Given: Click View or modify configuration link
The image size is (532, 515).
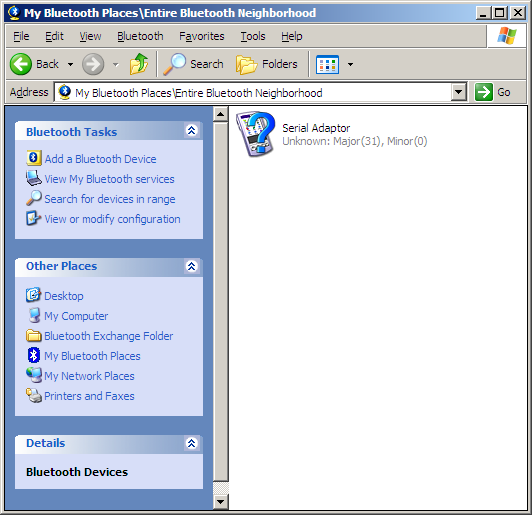Looking at the screenshot, I should click(x=112, y=219).
